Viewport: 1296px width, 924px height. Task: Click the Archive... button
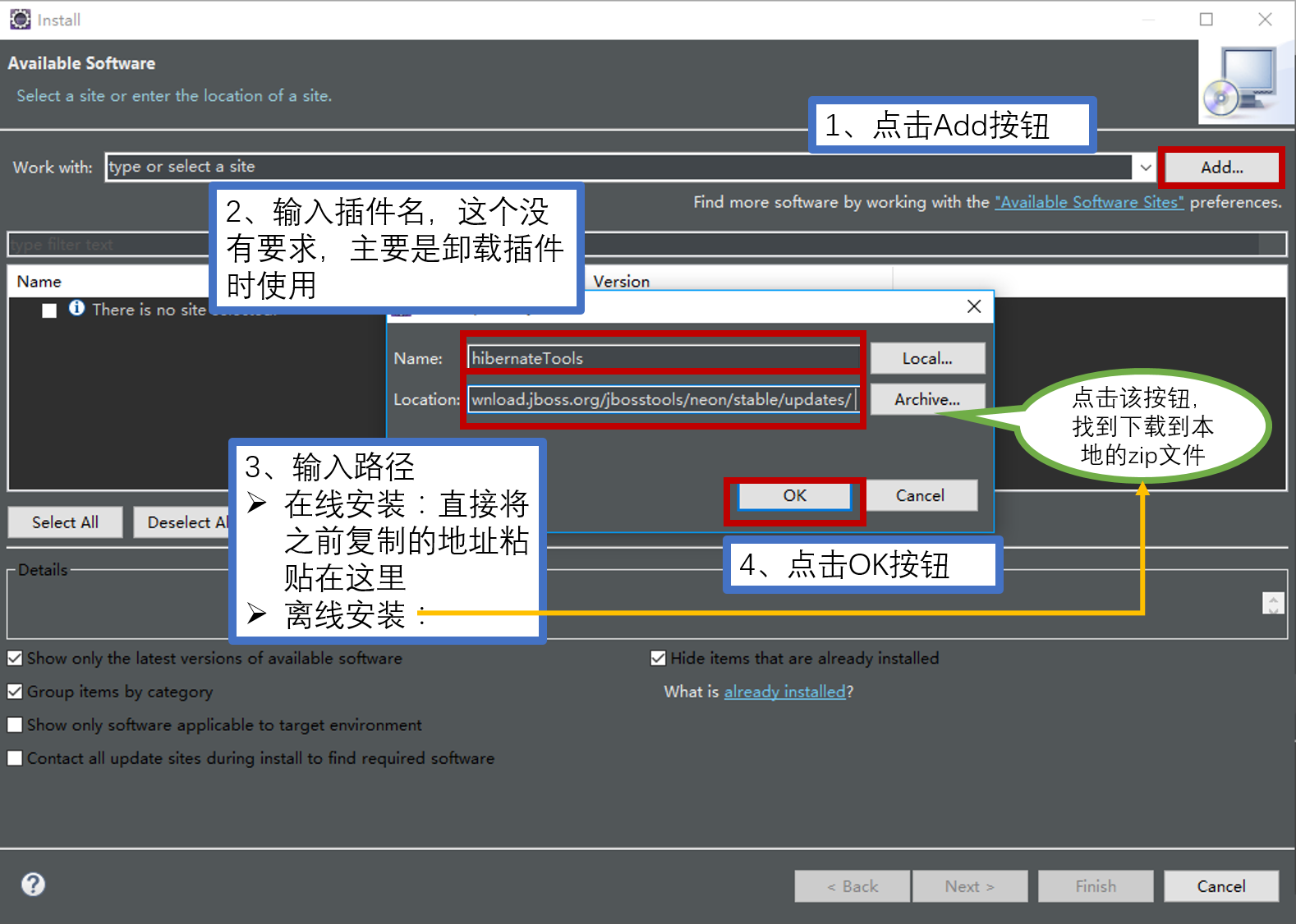pos(927,399)
